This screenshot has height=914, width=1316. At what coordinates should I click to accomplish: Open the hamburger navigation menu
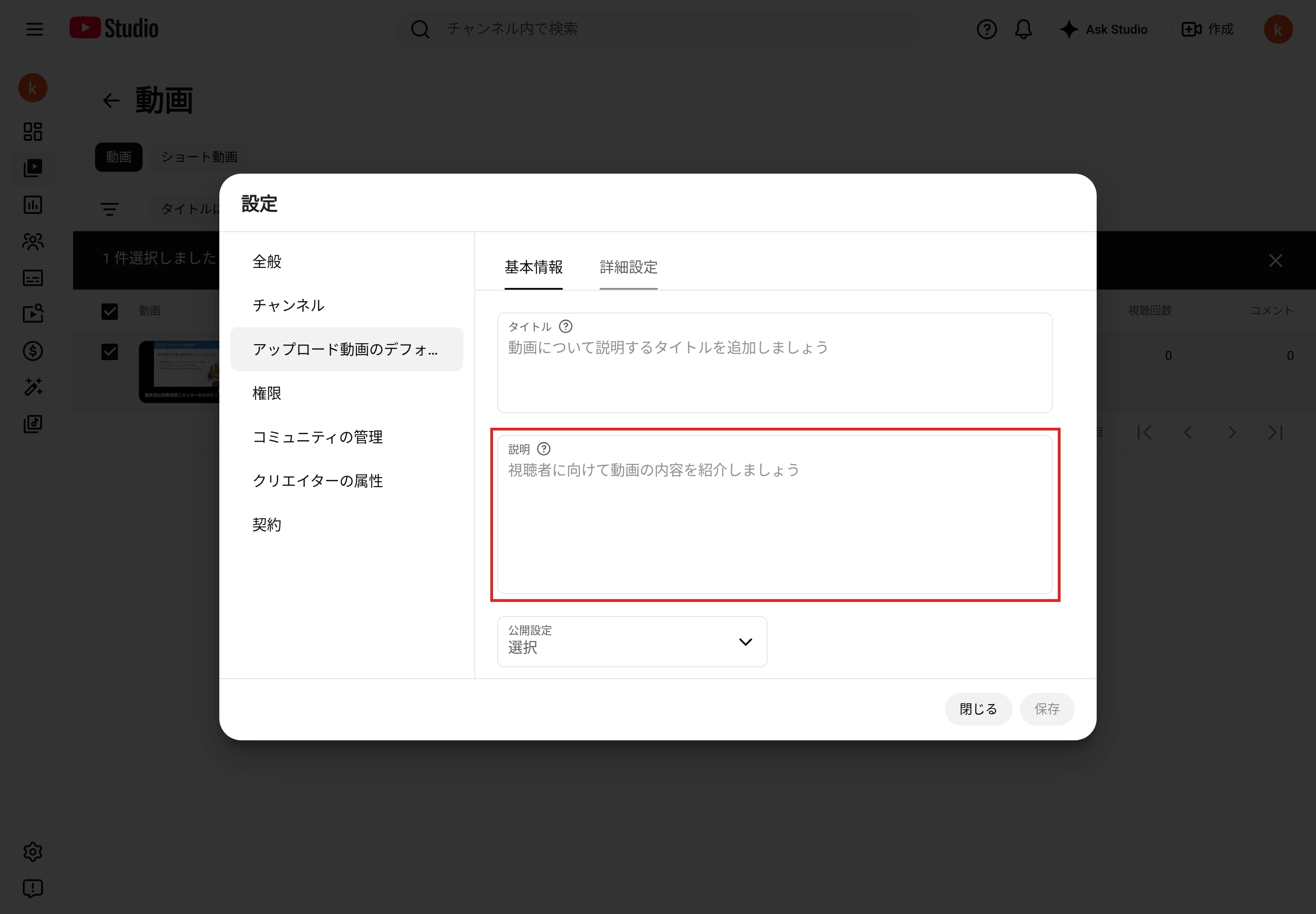[34, 29]
